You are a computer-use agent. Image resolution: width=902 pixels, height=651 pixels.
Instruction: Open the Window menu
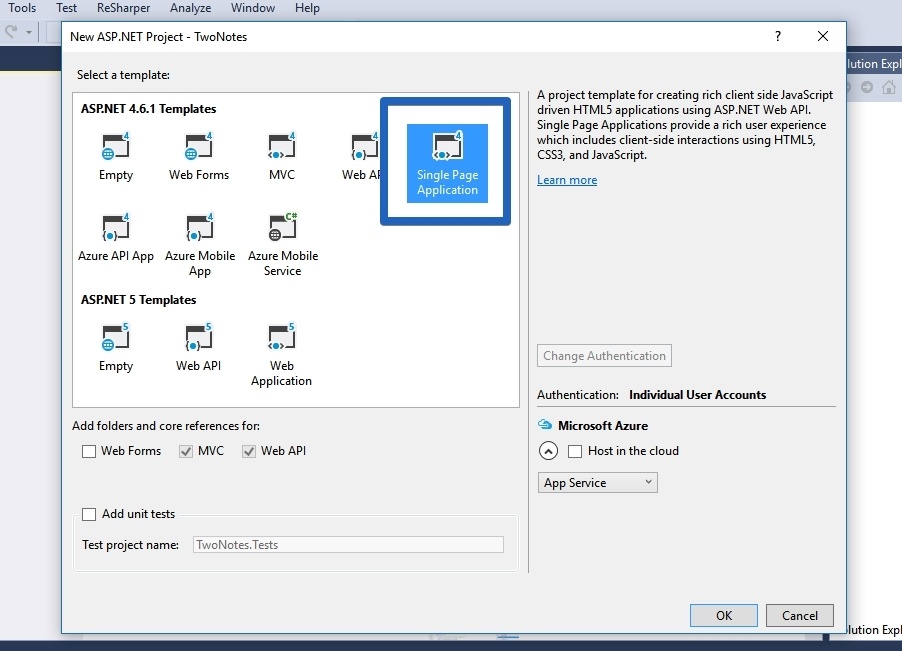(x=253, y=8)
